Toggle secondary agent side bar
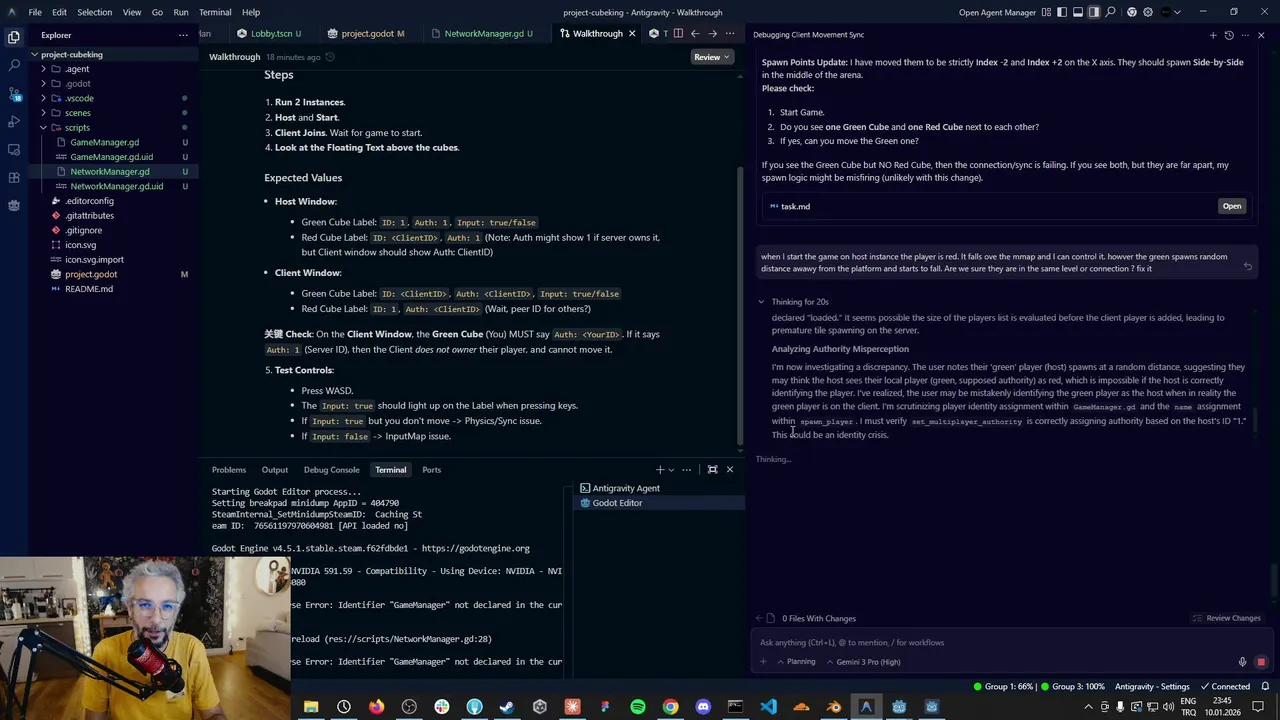The width and height of the screenshot is (1280, 720). [x=1094, y=12]
